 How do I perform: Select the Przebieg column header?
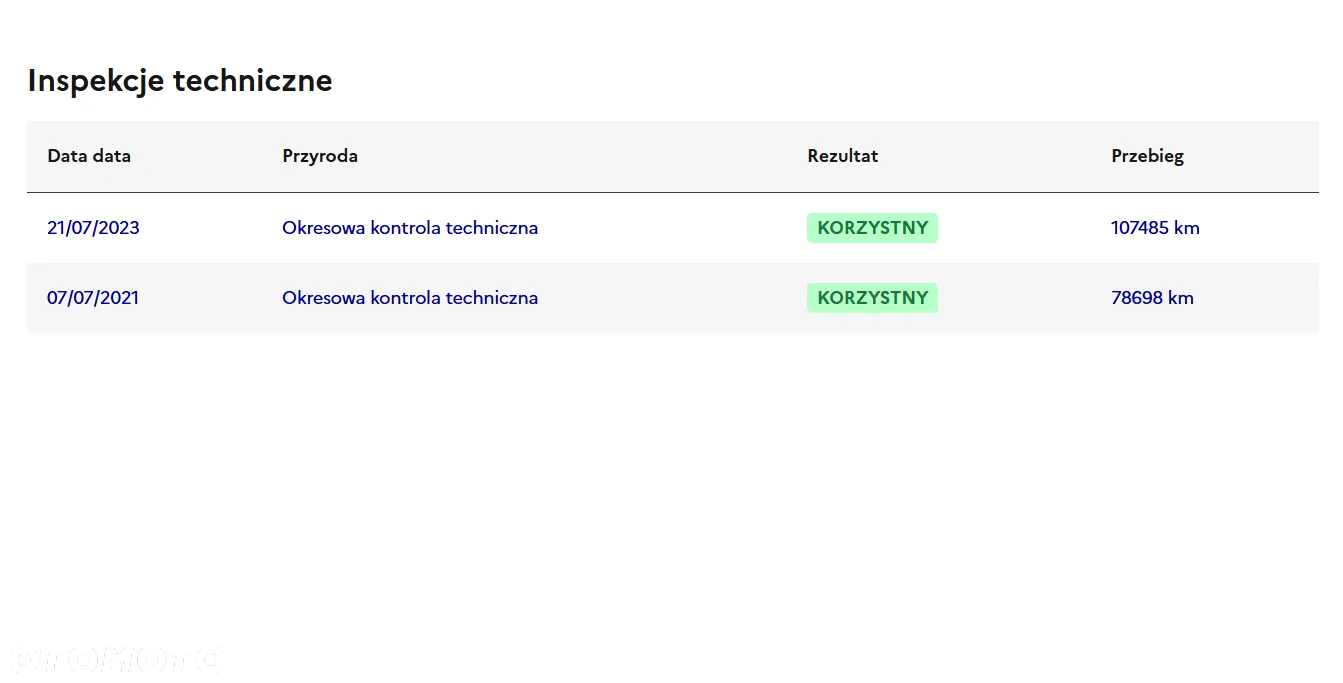tap(1148, 156)
